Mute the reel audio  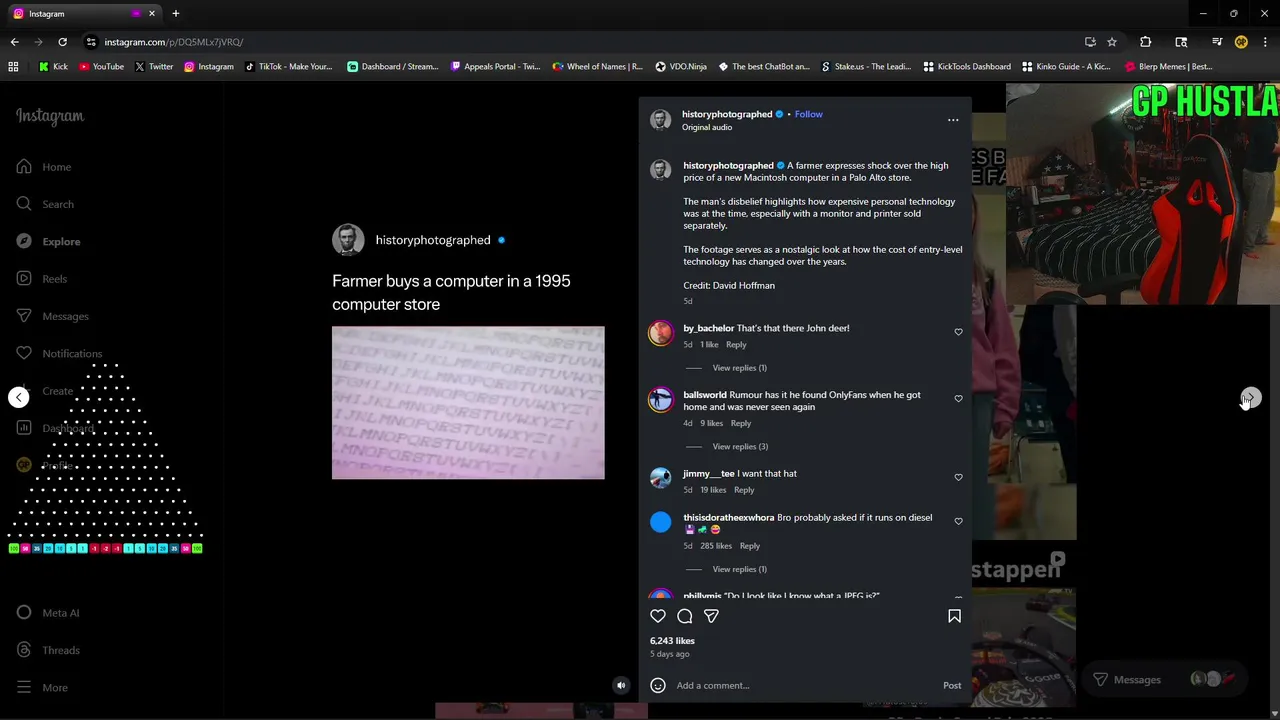point(621,685)
